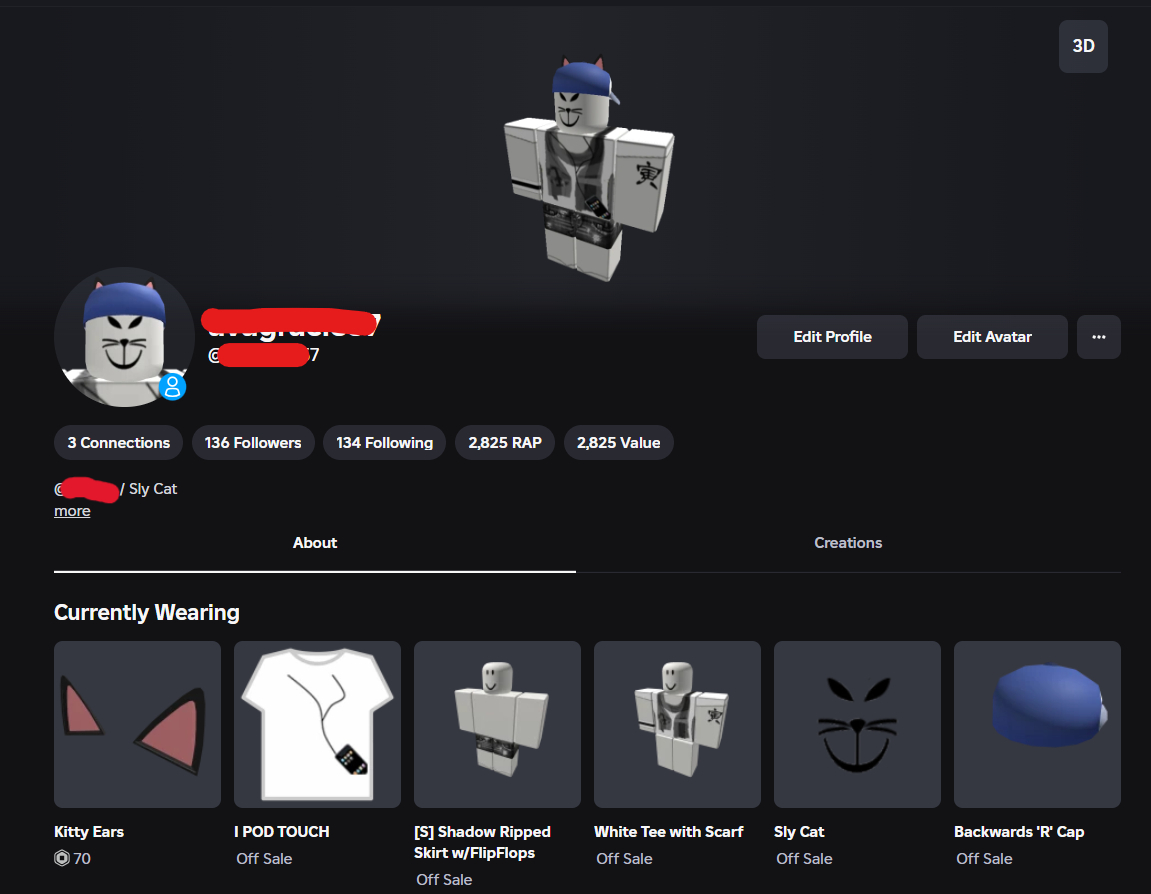View the 134 Following list
This screenshot has width=1151, height=894.
point(385,443)
